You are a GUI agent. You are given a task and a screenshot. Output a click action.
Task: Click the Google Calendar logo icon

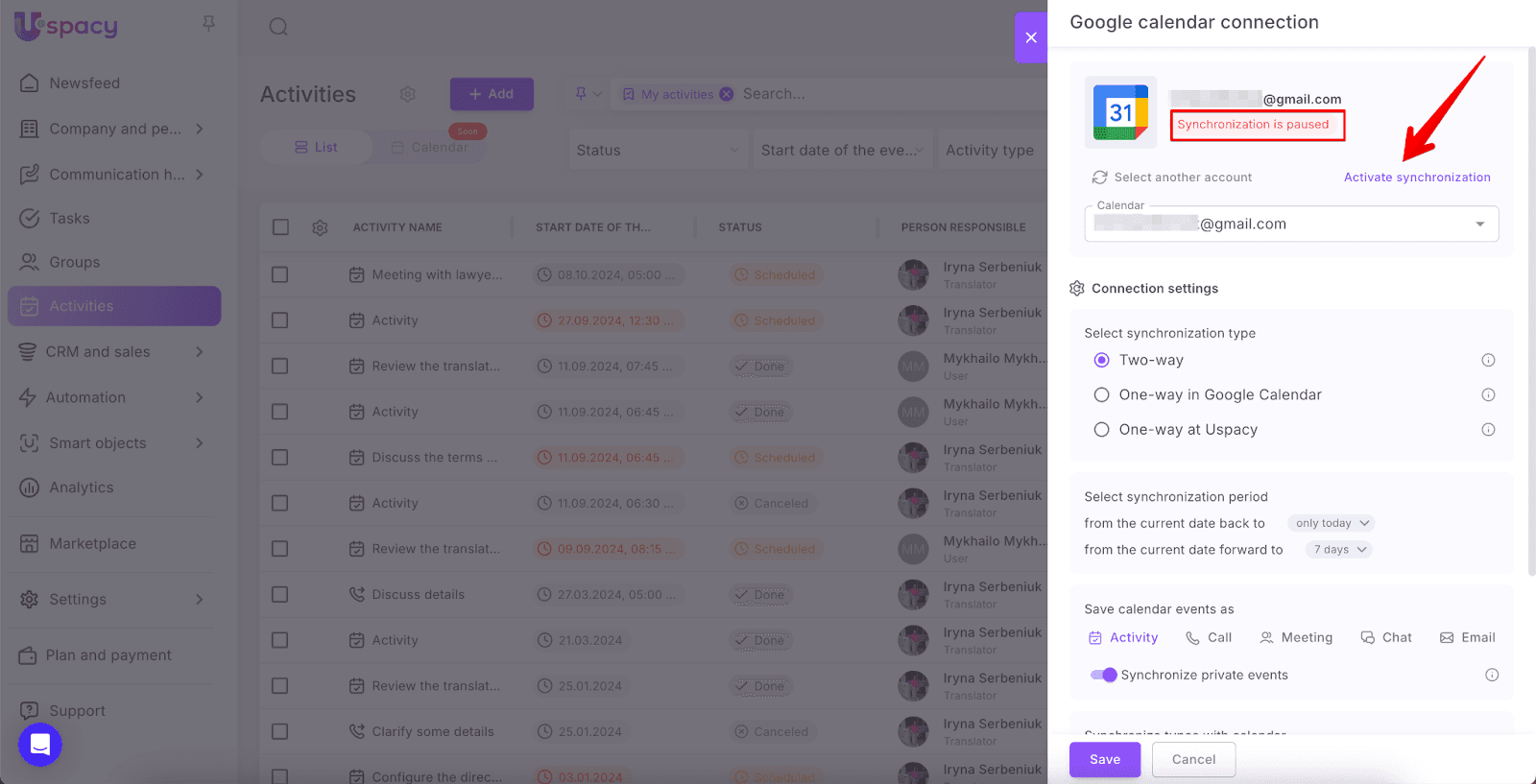click(x=1120, y=112)
